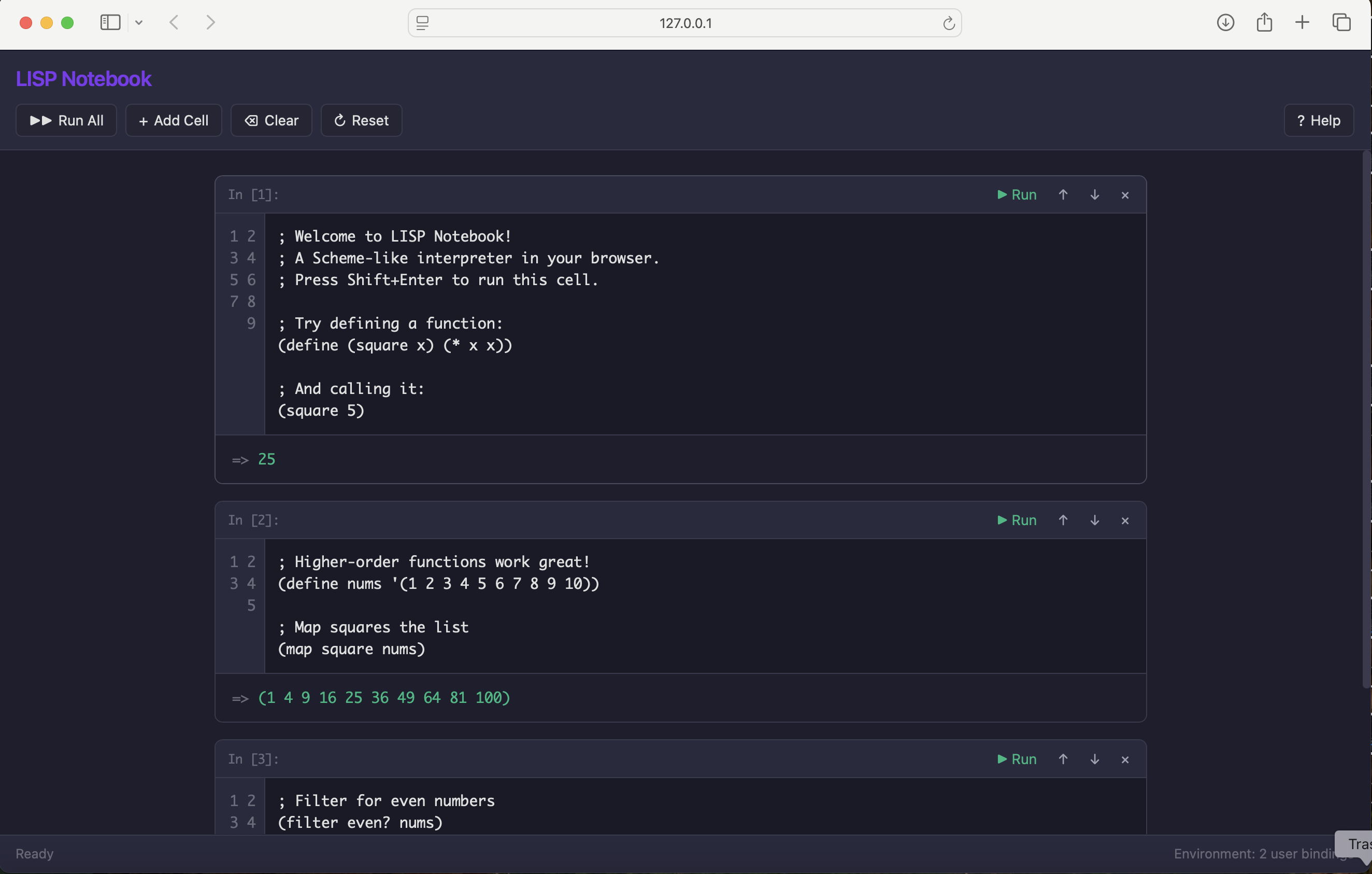Image resolution: width=1372 pixels, height=874 pixels.
Task: Add a new cell to notebook
Action: click(x=173, y=120)
